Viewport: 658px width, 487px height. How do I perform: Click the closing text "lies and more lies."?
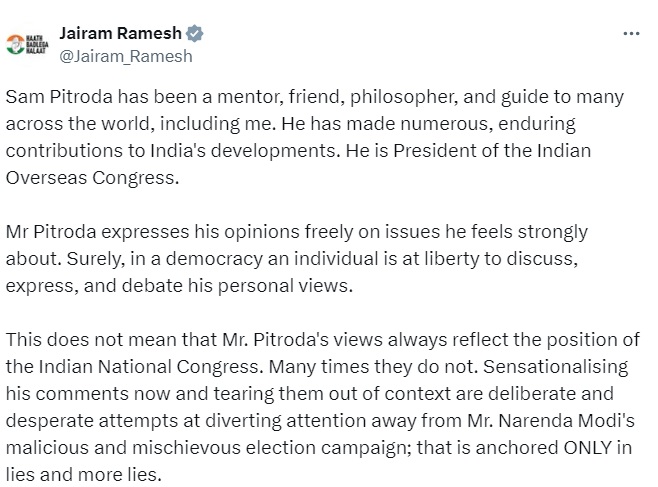84,475
